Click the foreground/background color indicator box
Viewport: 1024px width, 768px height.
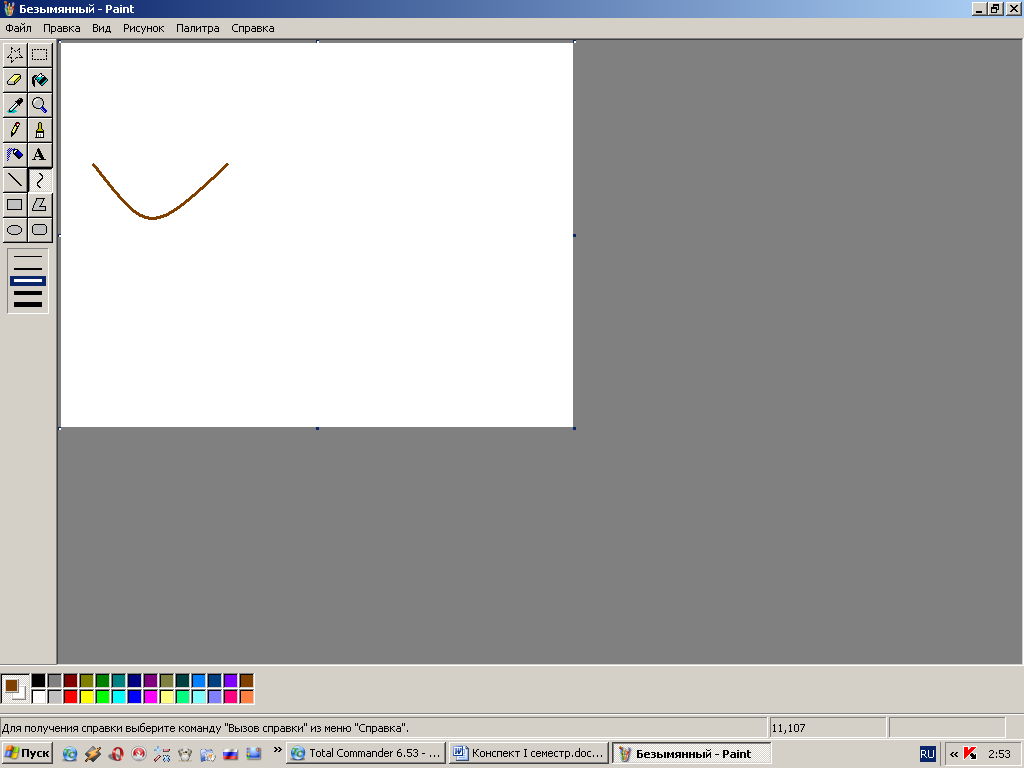click(14, 689)
